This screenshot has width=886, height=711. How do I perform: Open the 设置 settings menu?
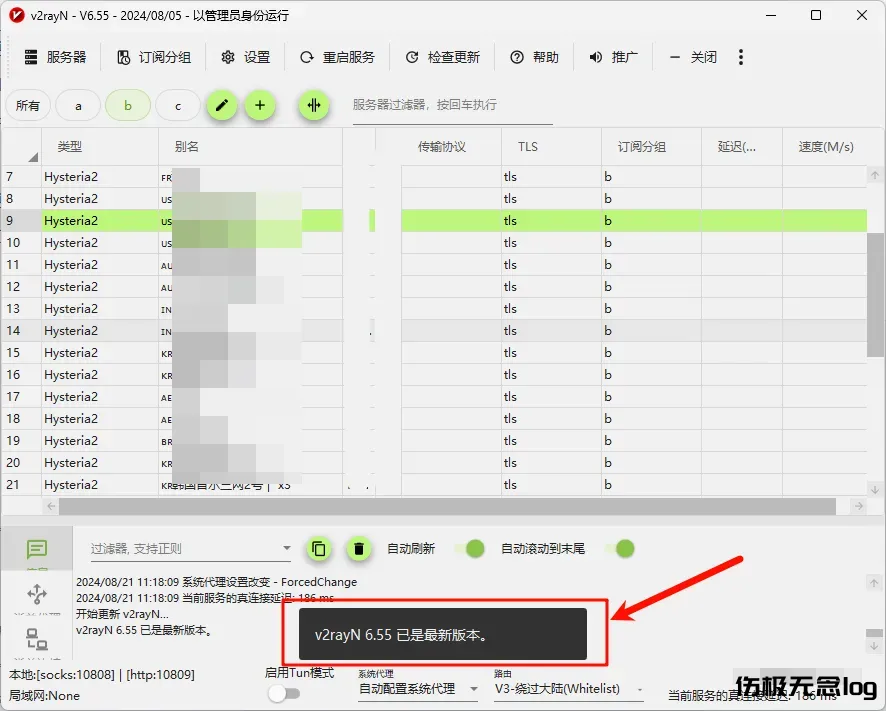pos(245,57)
